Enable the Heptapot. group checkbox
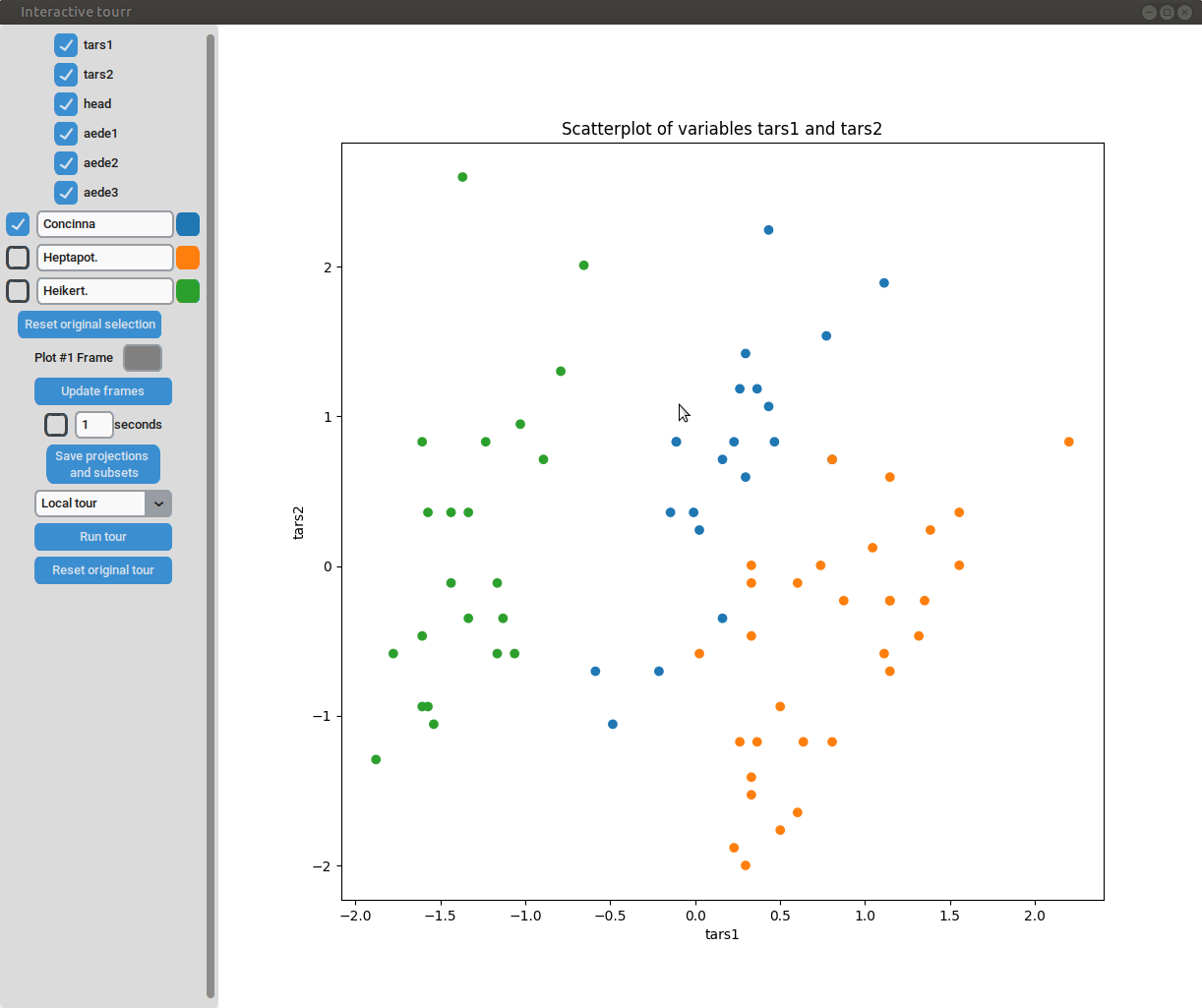 point(18,258)
